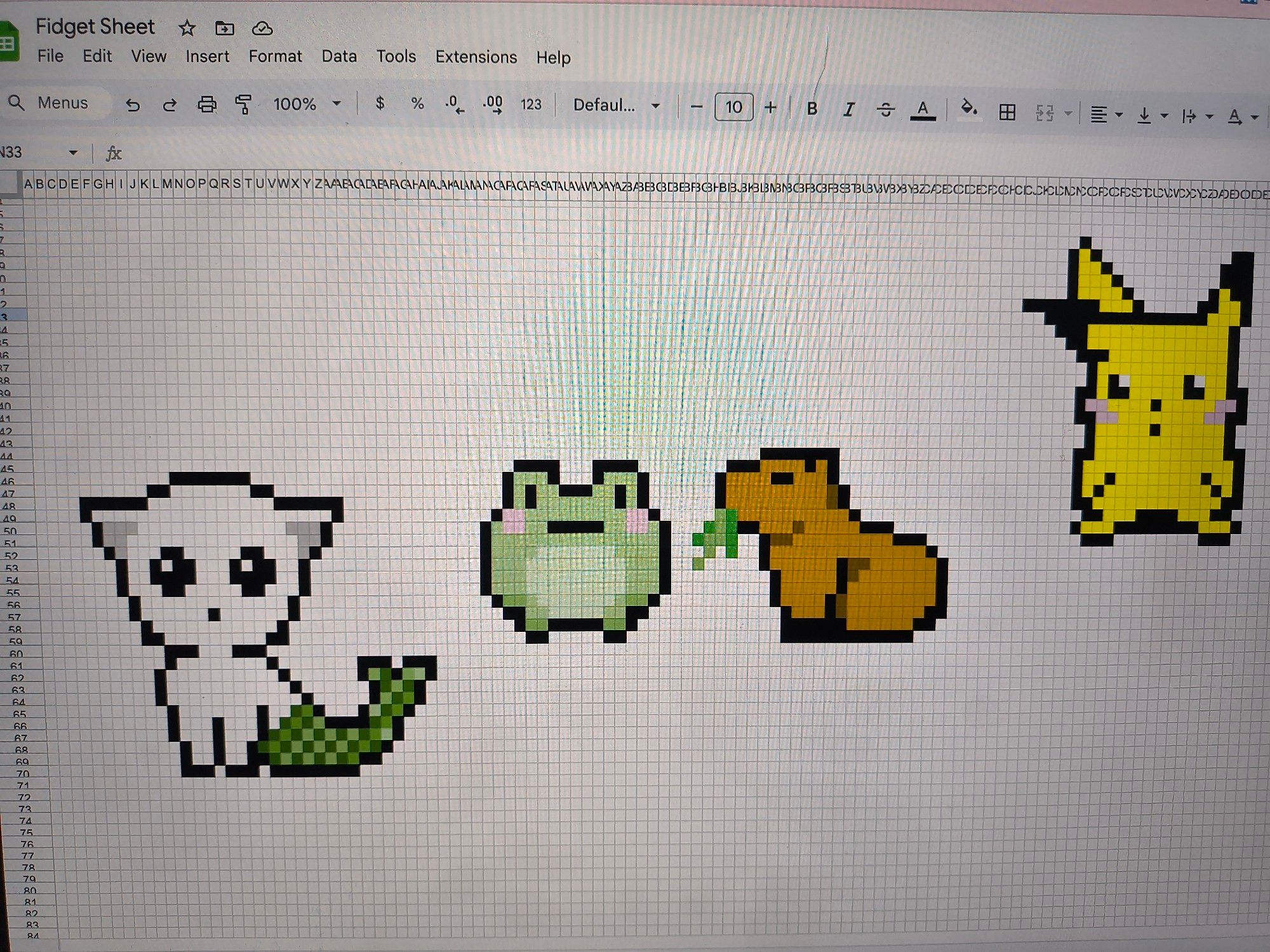Open the Extensions menu

click(x=477, y=57)
